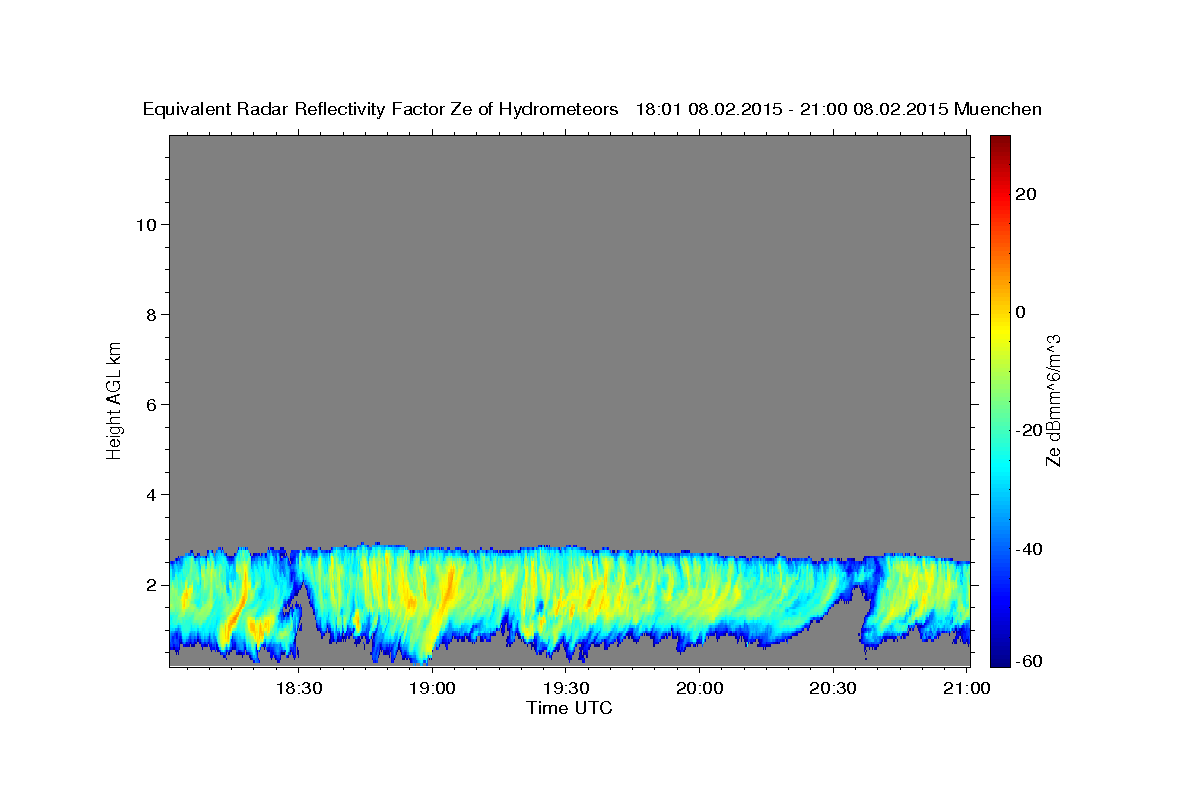This screenshot has width=1200, height=800.
Task: Click the dark blue bottom of the colorbar
Action: click(1000, 655)
